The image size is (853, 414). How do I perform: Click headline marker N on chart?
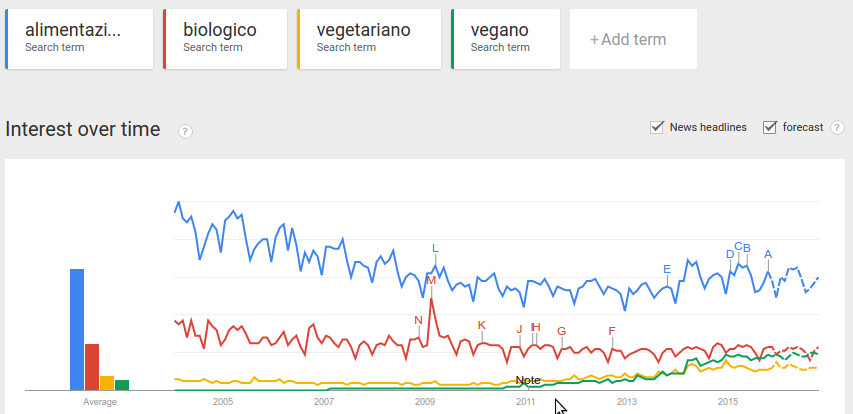pyautogui.click(x=418, y=320)
